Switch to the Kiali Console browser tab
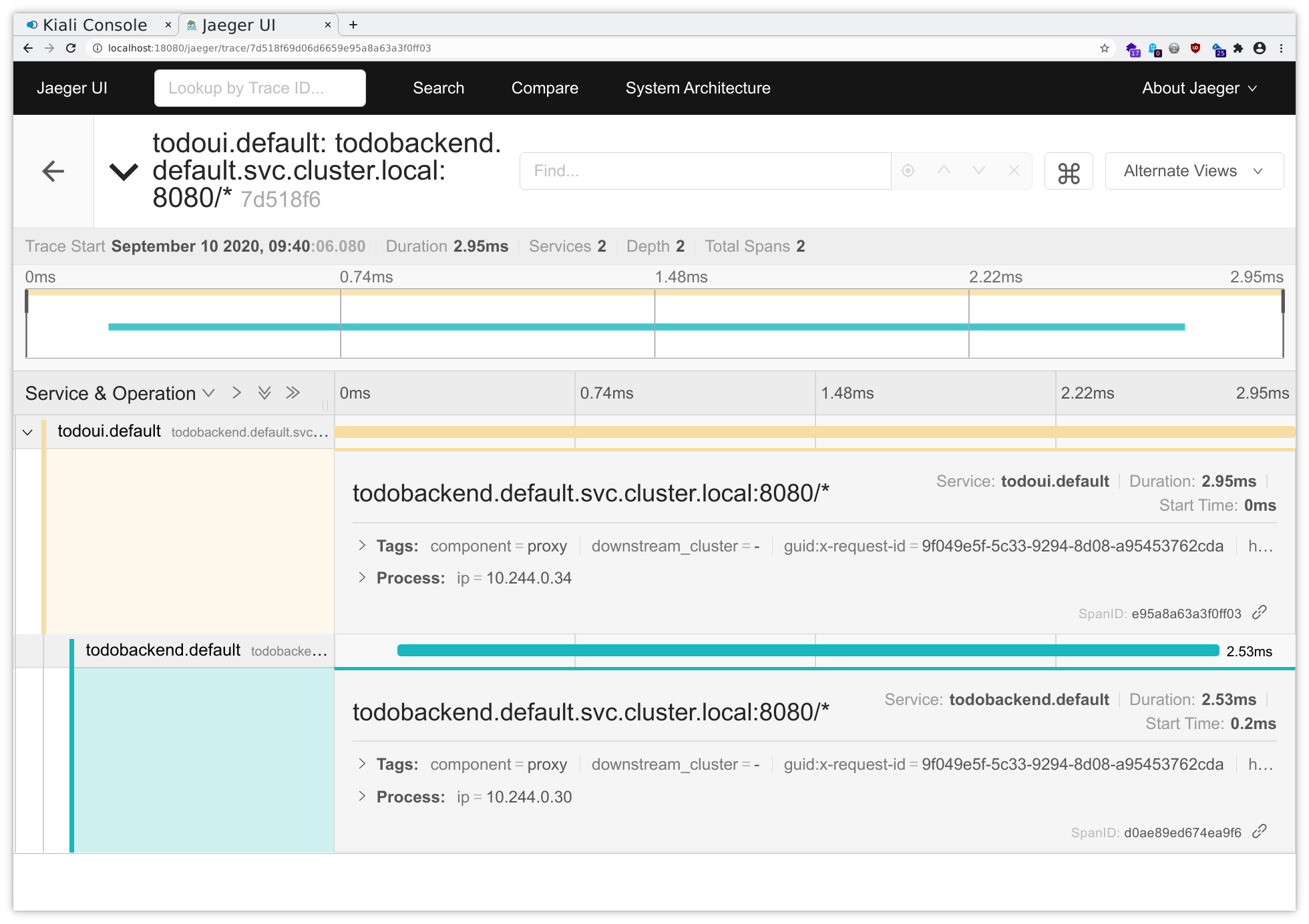The image size is (1309, 924). click(95, 25)
